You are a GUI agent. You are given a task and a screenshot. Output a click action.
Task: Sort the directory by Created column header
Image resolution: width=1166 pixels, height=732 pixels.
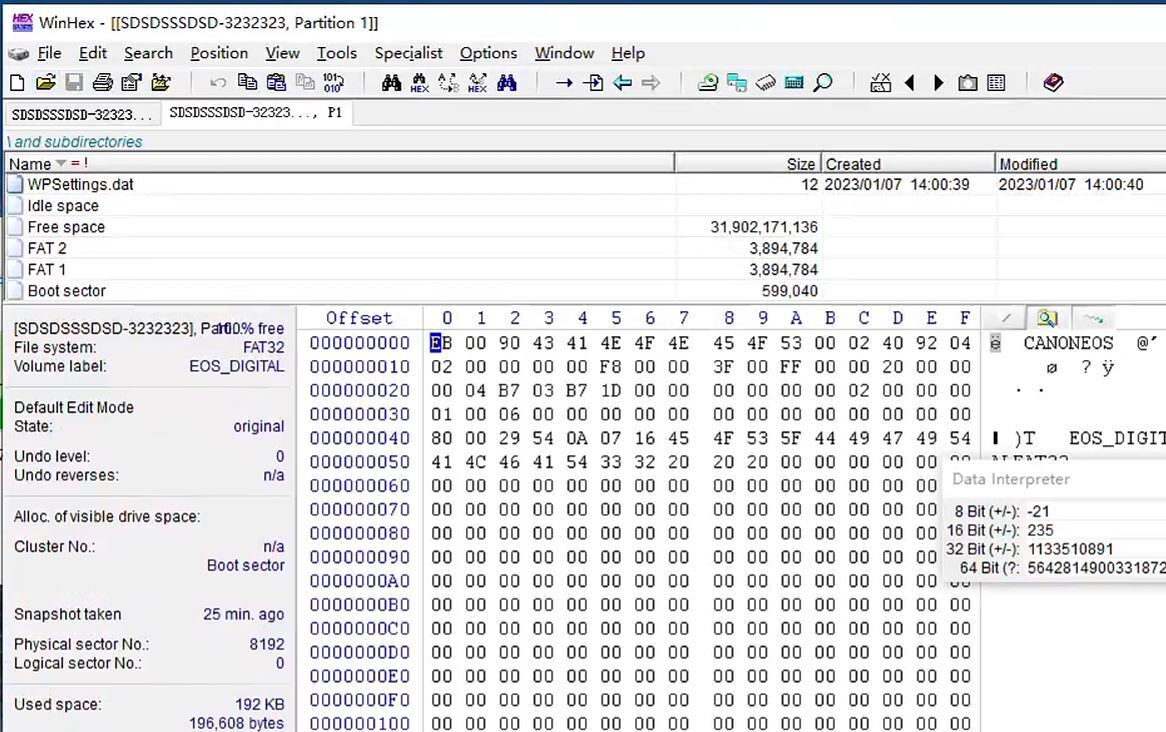908,164
